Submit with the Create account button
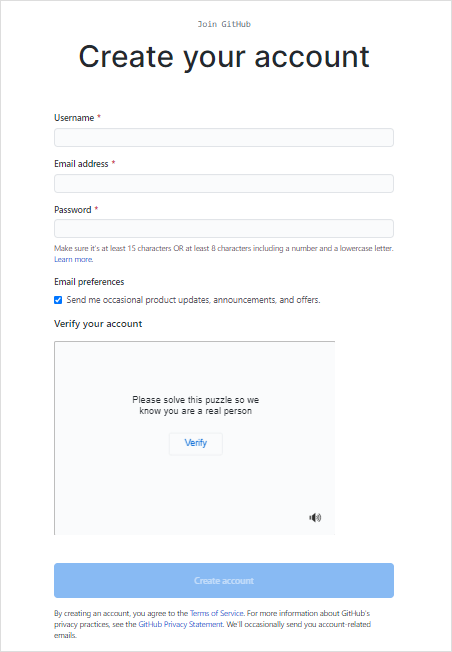This screenshot has width=452, height=652. 224,580
